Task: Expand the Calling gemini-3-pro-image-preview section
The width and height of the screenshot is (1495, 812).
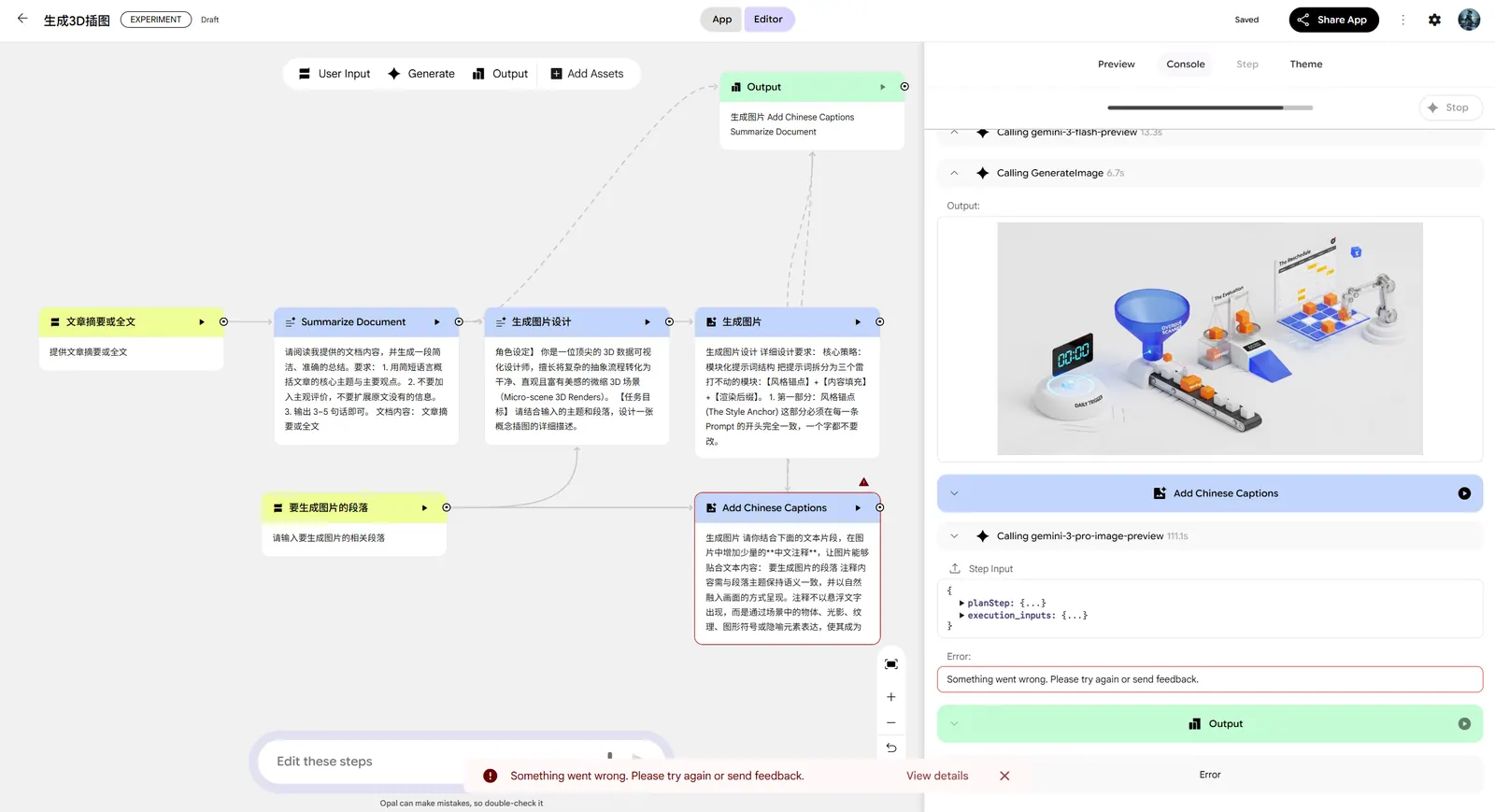Action: click(x=954, y=536)
